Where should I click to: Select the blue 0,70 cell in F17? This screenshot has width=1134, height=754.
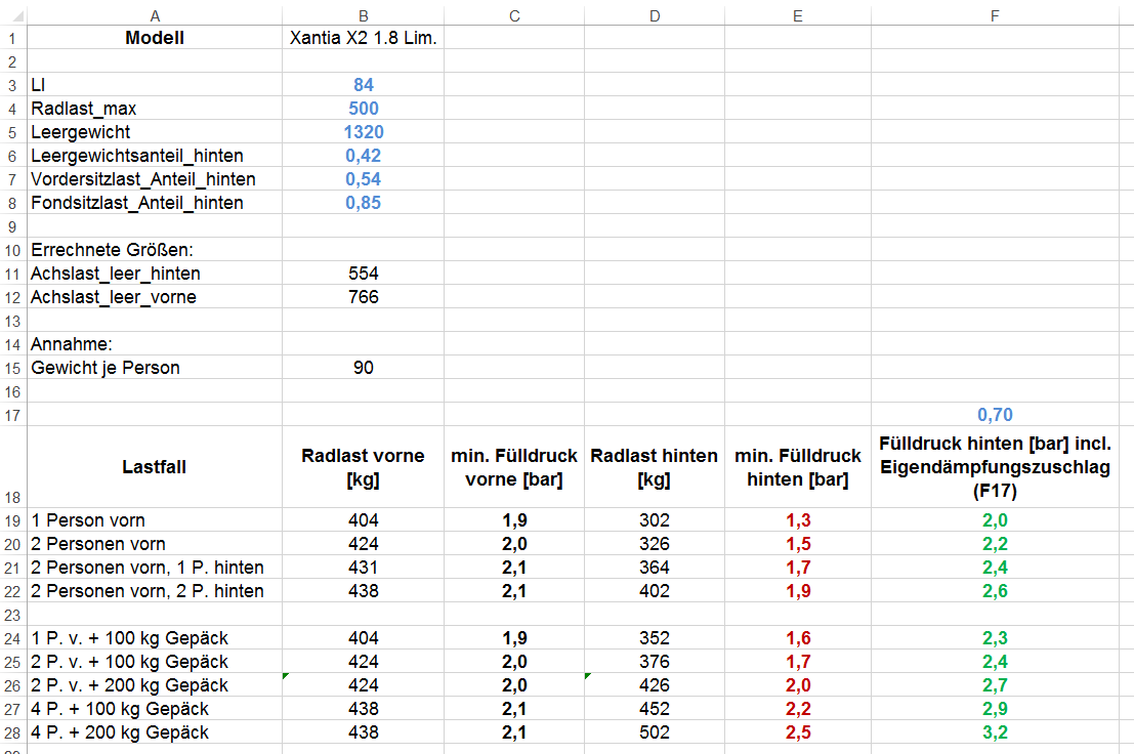995,415
